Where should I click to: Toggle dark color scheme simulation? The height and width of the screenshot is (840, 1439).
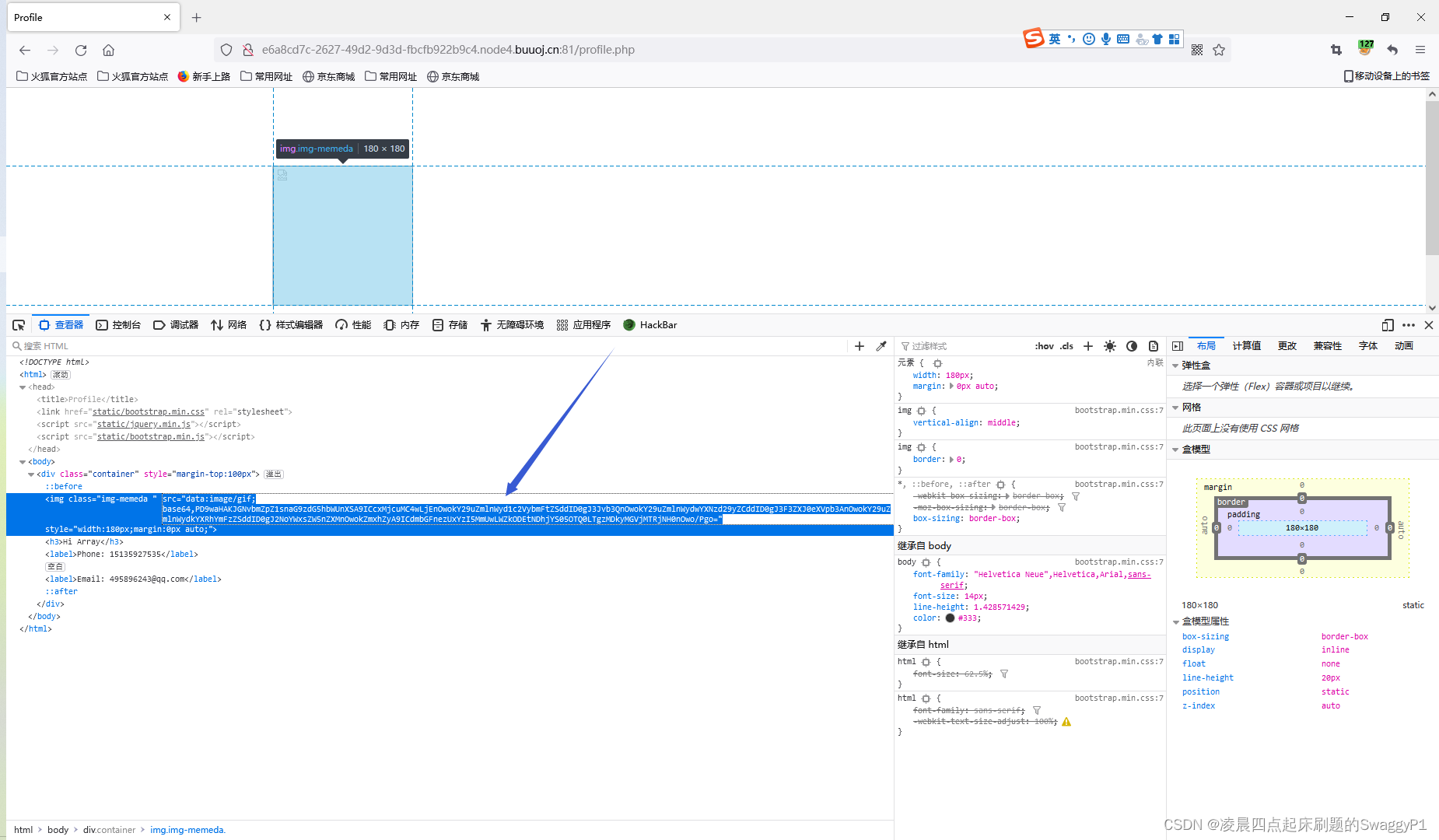point(1132,346)
